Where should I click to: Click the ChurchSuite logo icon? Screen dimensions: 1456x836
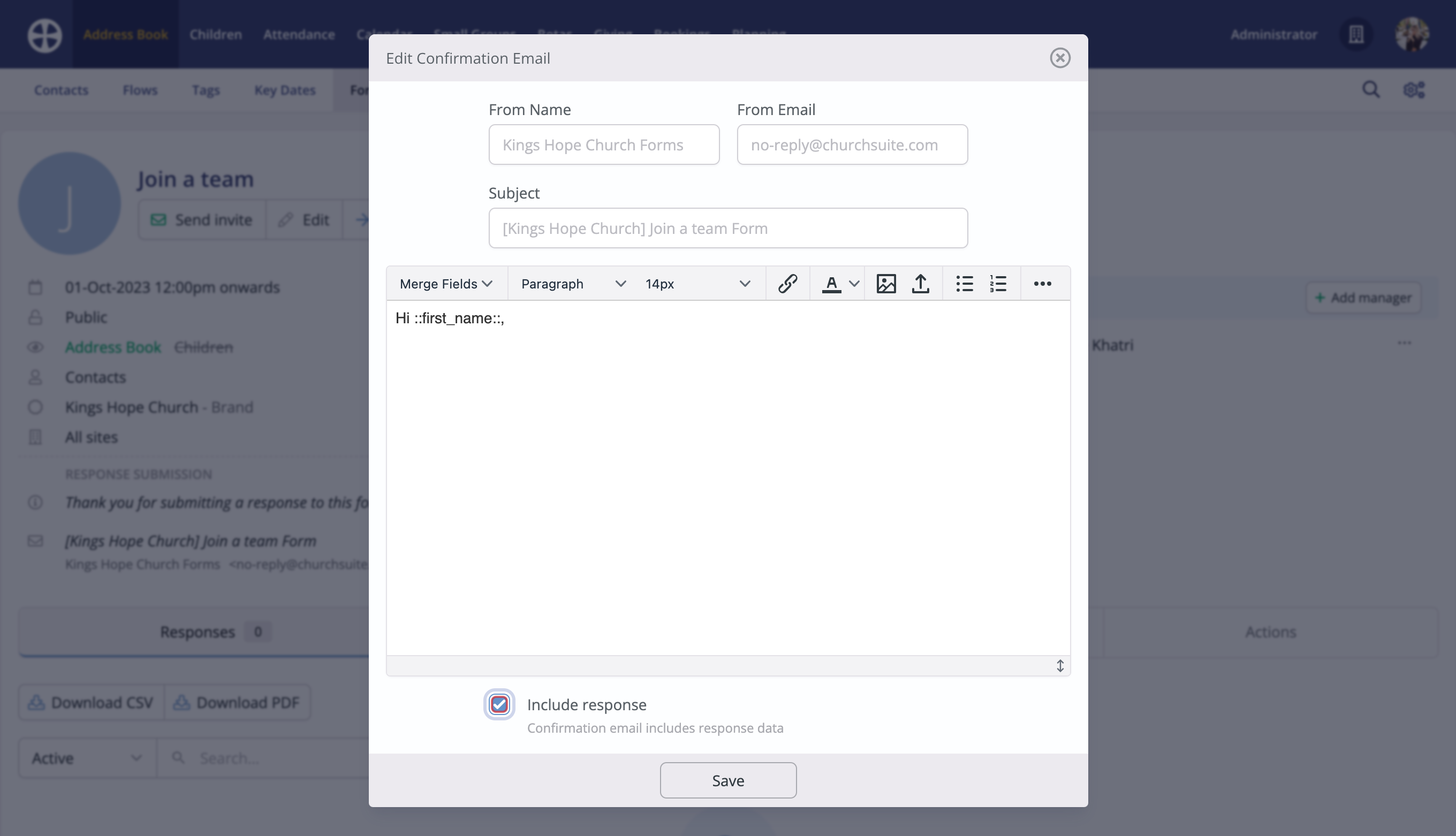pyautogui.click(x=45, y=35)
